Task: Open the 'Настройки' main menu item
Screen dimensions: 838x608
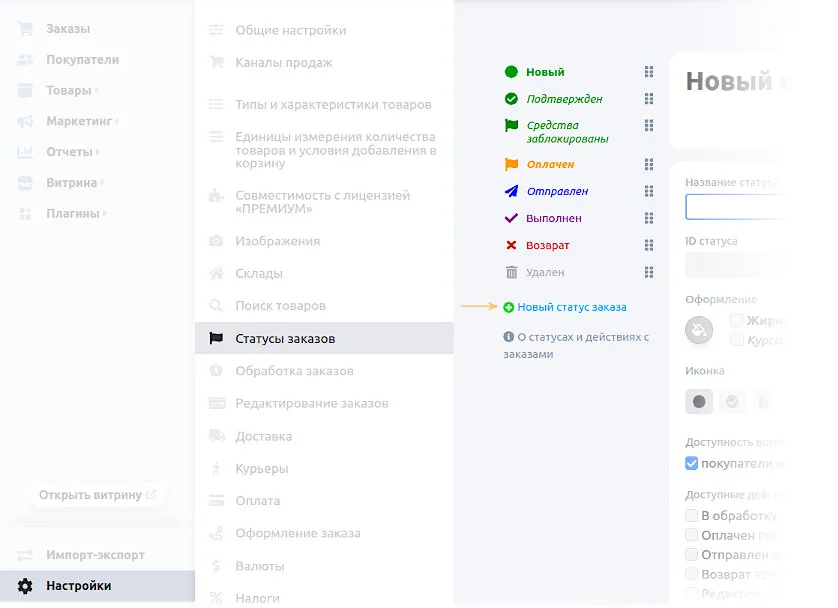Action: pyautogui.click(x=78, y=586)
